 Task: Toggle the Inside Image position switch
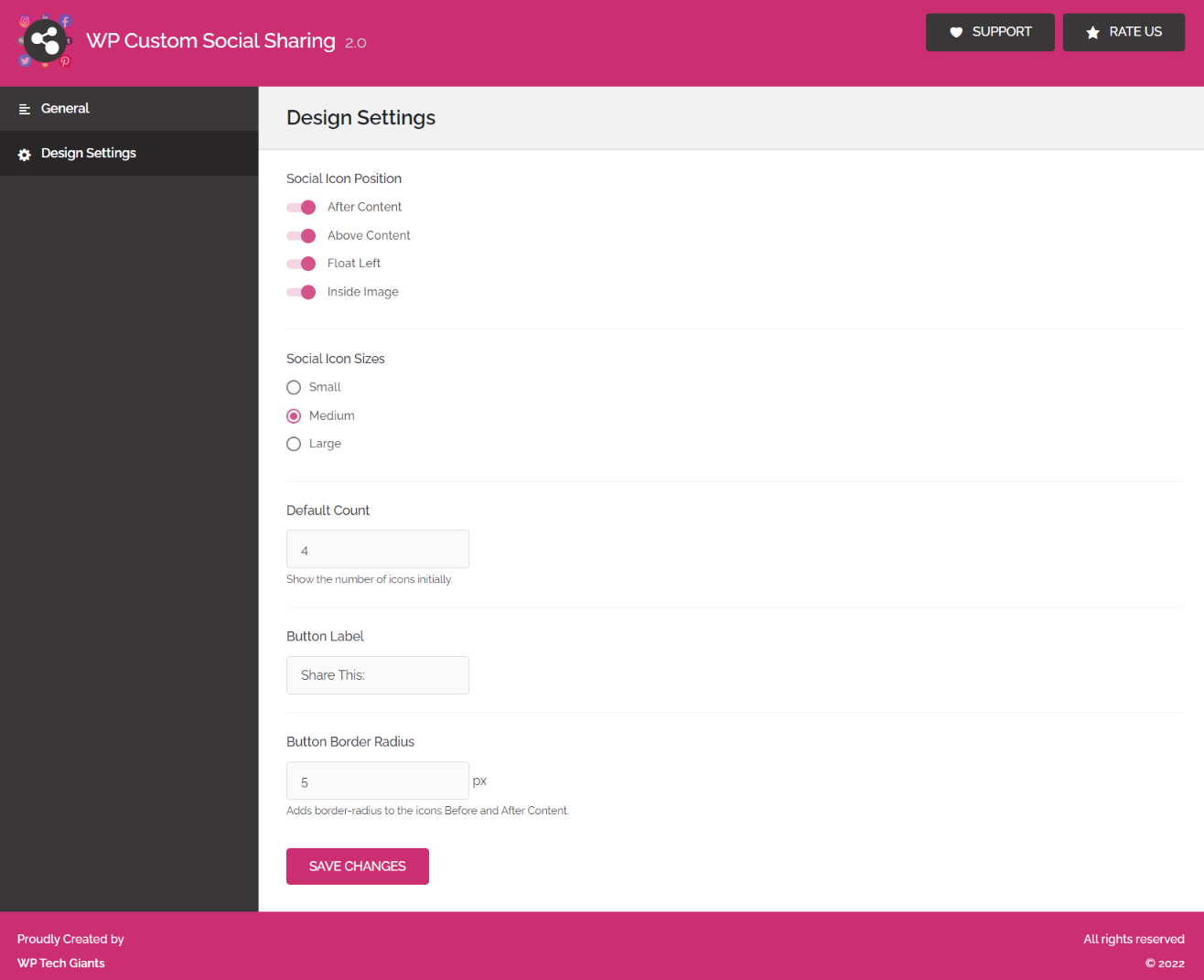point(301,292)
